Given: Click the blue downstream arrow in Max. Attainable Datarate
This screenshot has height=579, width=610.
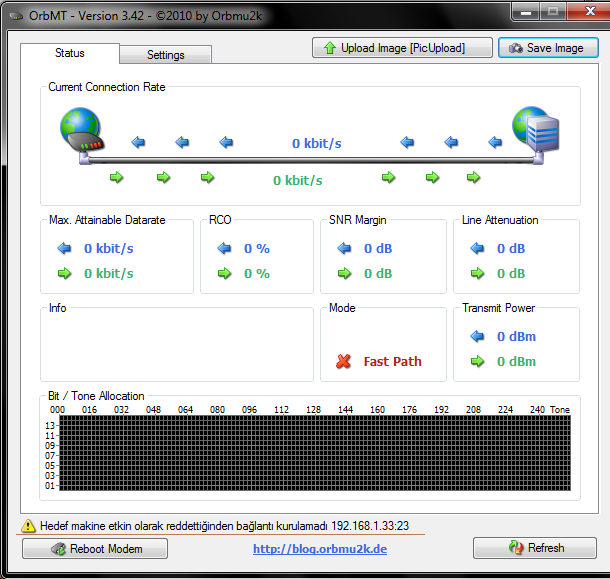Looking at the screenshot, I should 64,248.
